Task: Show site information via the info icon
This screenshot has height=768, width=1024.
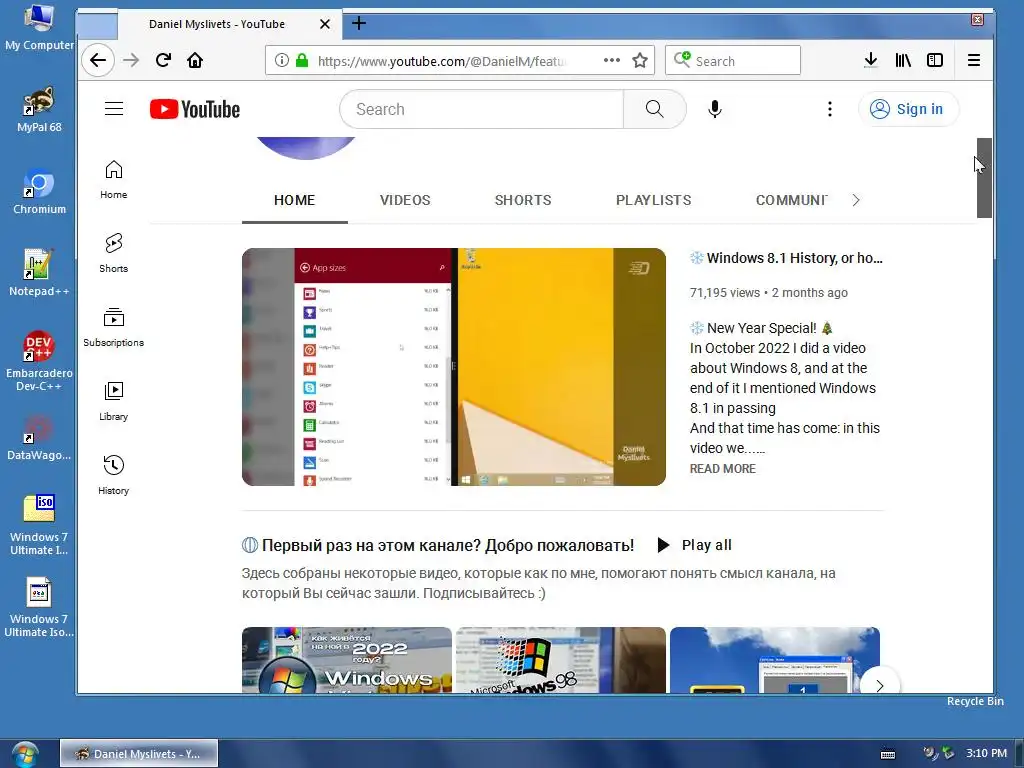Action: click(x=281, y=61)
